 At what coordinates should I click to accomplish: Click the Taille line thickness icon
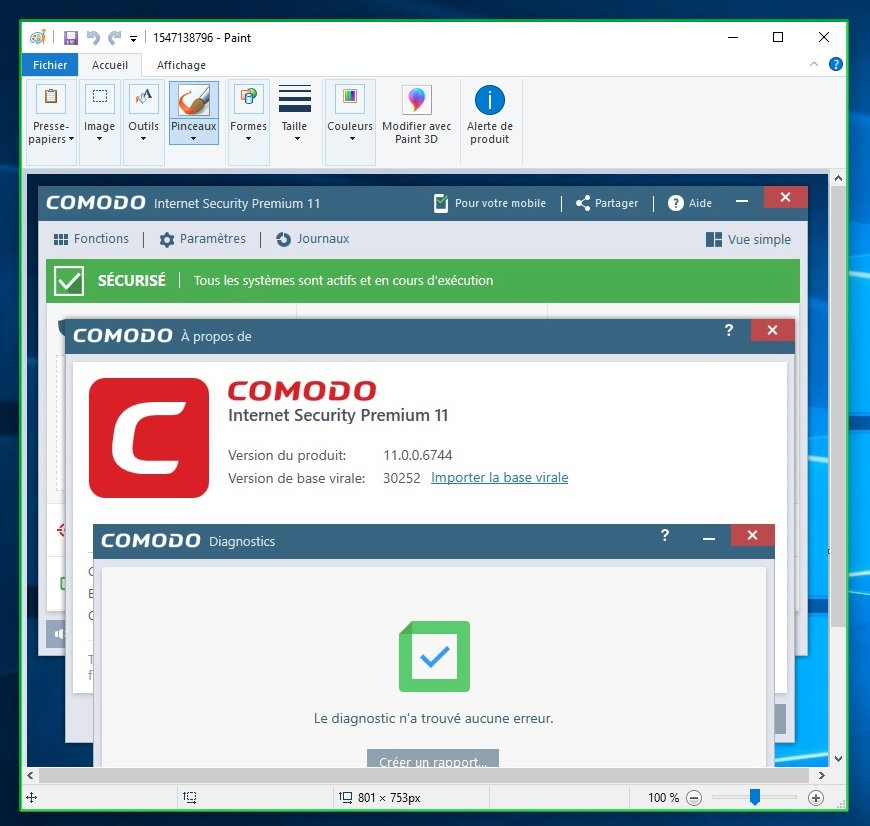point(295,99)
